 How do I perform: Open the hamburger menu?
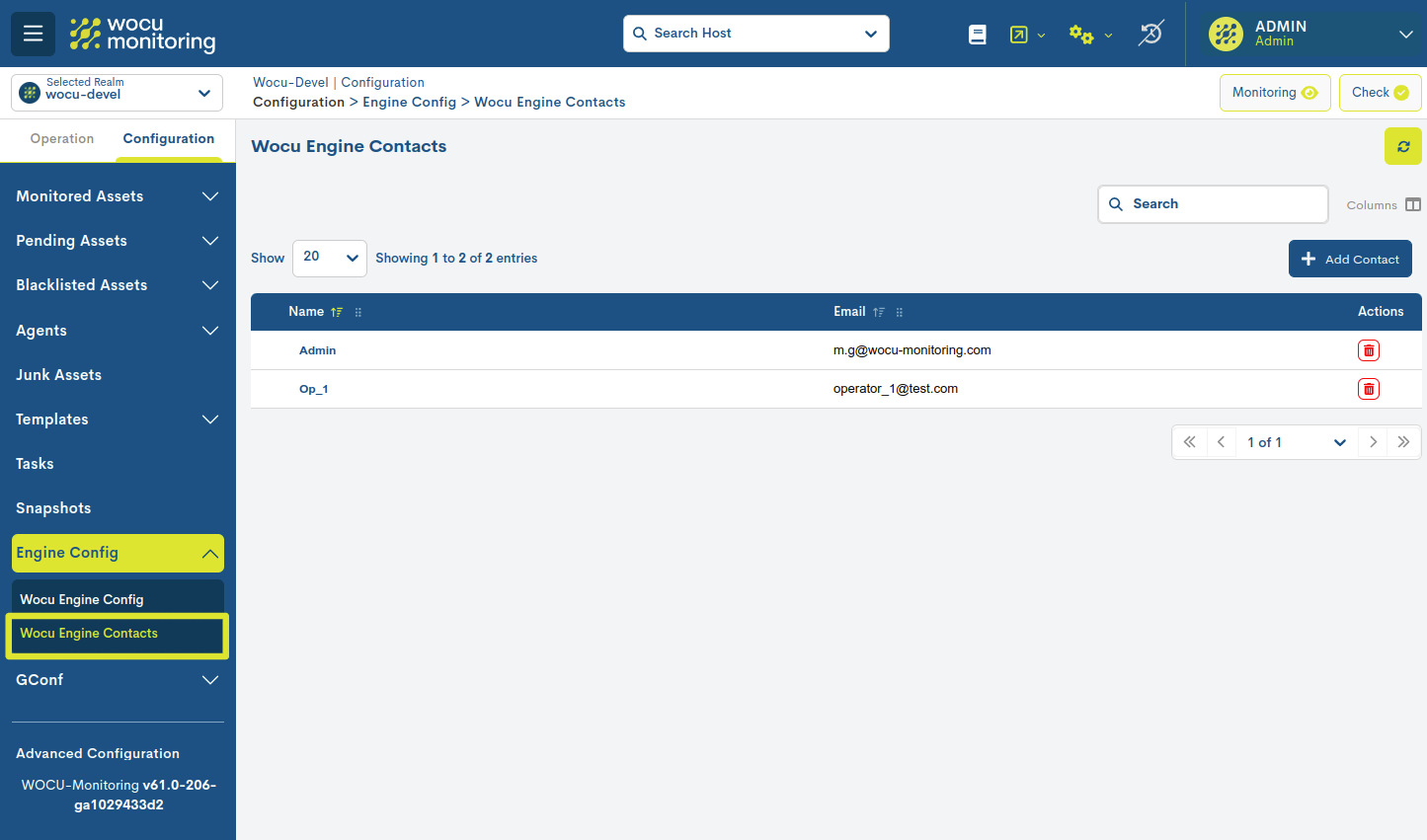33,34
